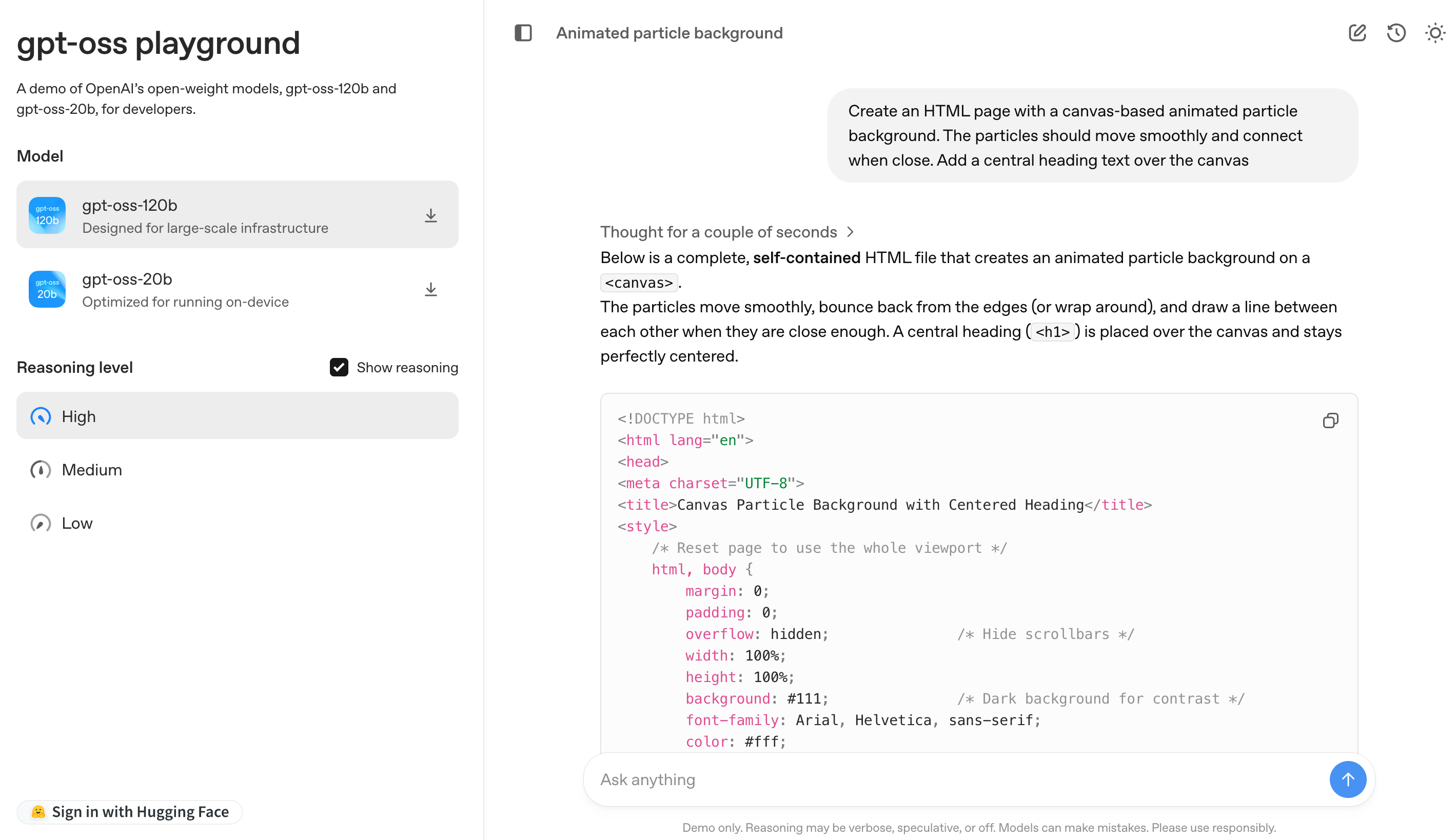The height and width of the screenshot is (840, 1456).
Task: Click Animated particle background chat title
Action: point(669,33)
